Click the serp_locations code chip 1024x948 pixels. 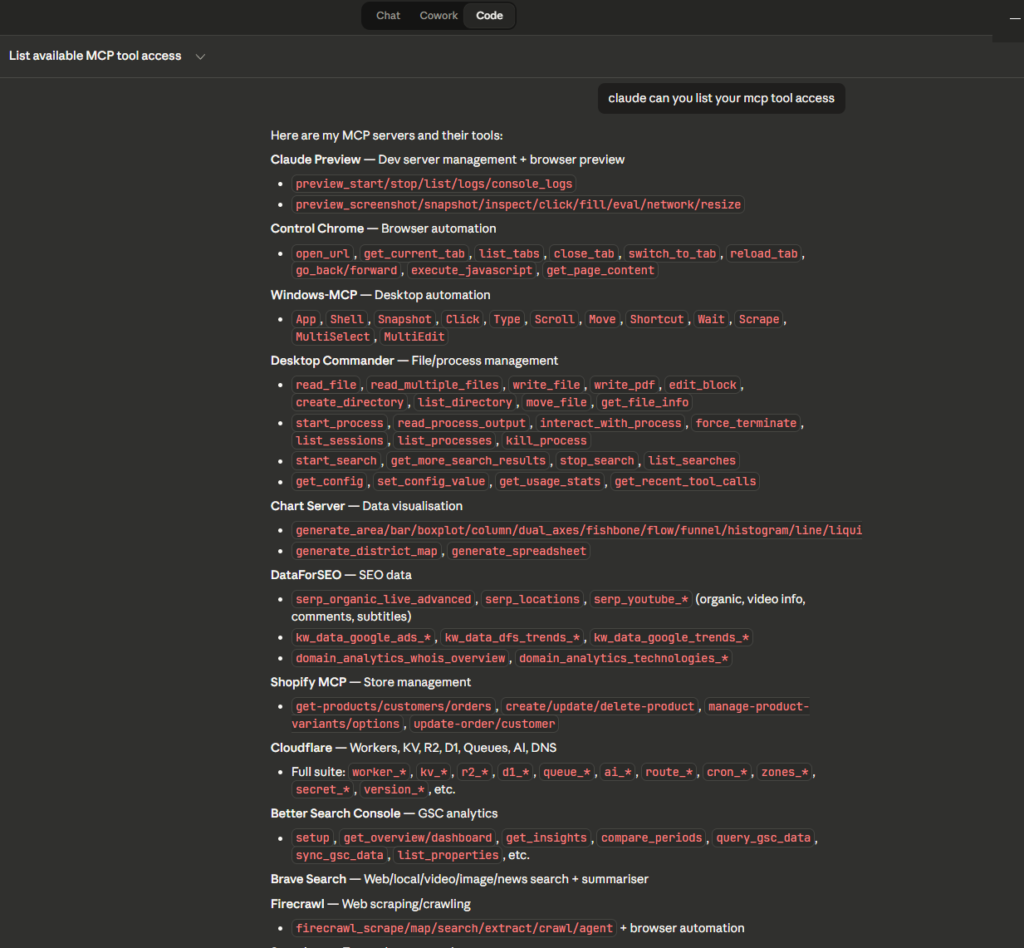(532, 600)
